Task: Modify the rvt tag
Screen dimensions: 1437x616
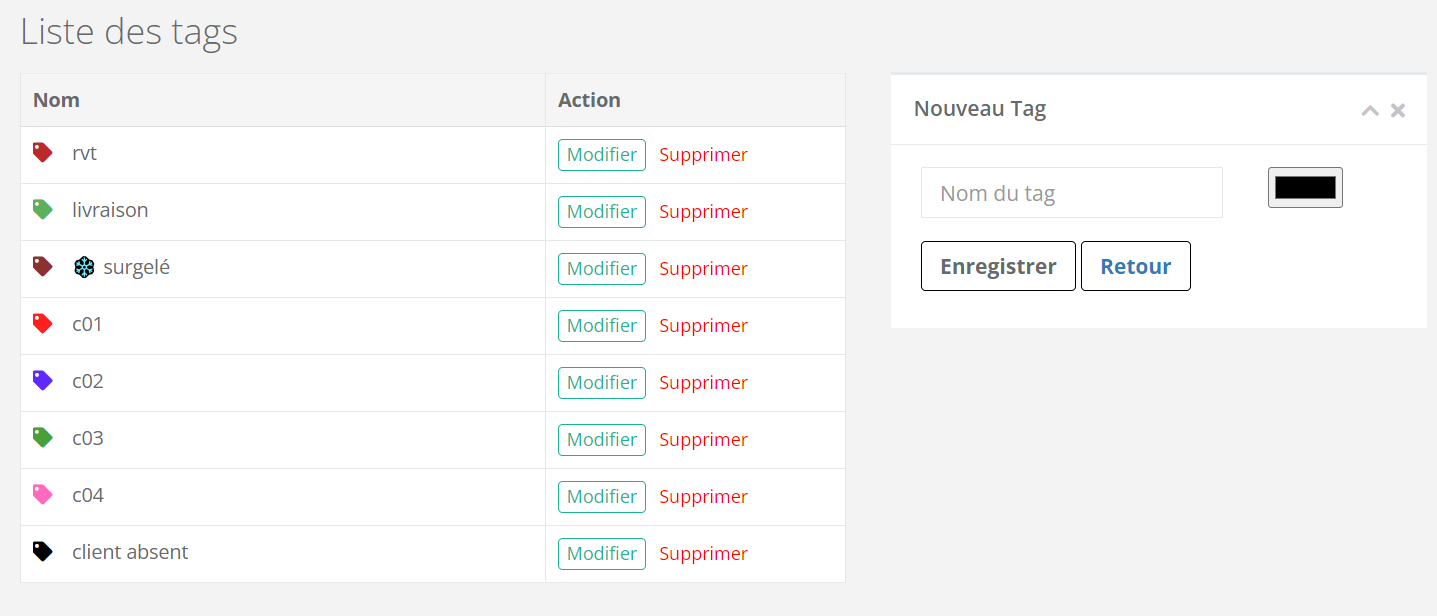Action: [602, 155]
